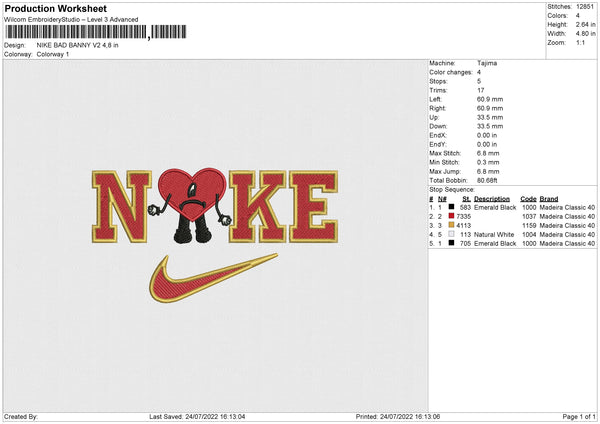Click the 'Color changes:' label
600x424 pixels.
coord(451,72)
